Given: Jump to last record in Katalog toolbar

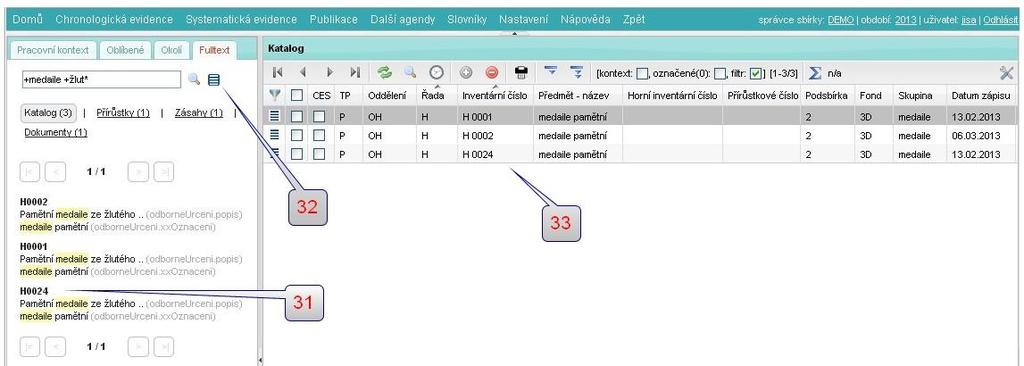Looking at the screenshot, I should tap(355, 73).
